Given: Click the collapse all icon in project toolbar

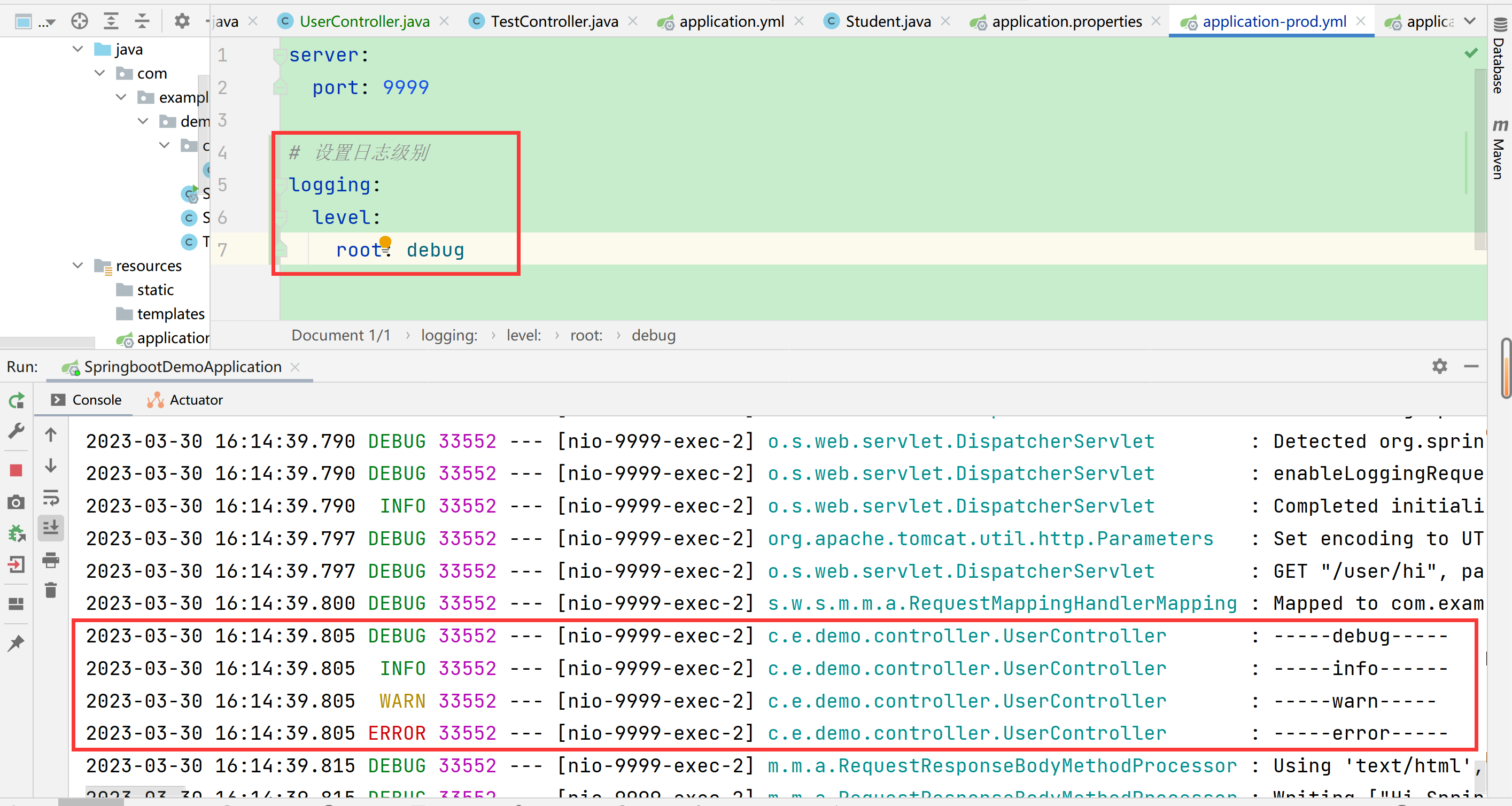Looking at the screenshot, I should pos(142,22).
